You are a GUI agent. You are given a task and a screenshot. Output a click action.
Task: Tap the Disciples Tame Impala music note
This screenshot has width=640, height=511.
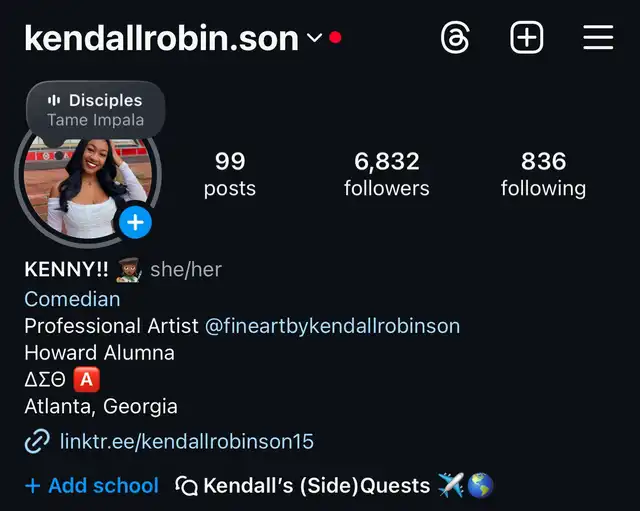[x=96, y=110]
